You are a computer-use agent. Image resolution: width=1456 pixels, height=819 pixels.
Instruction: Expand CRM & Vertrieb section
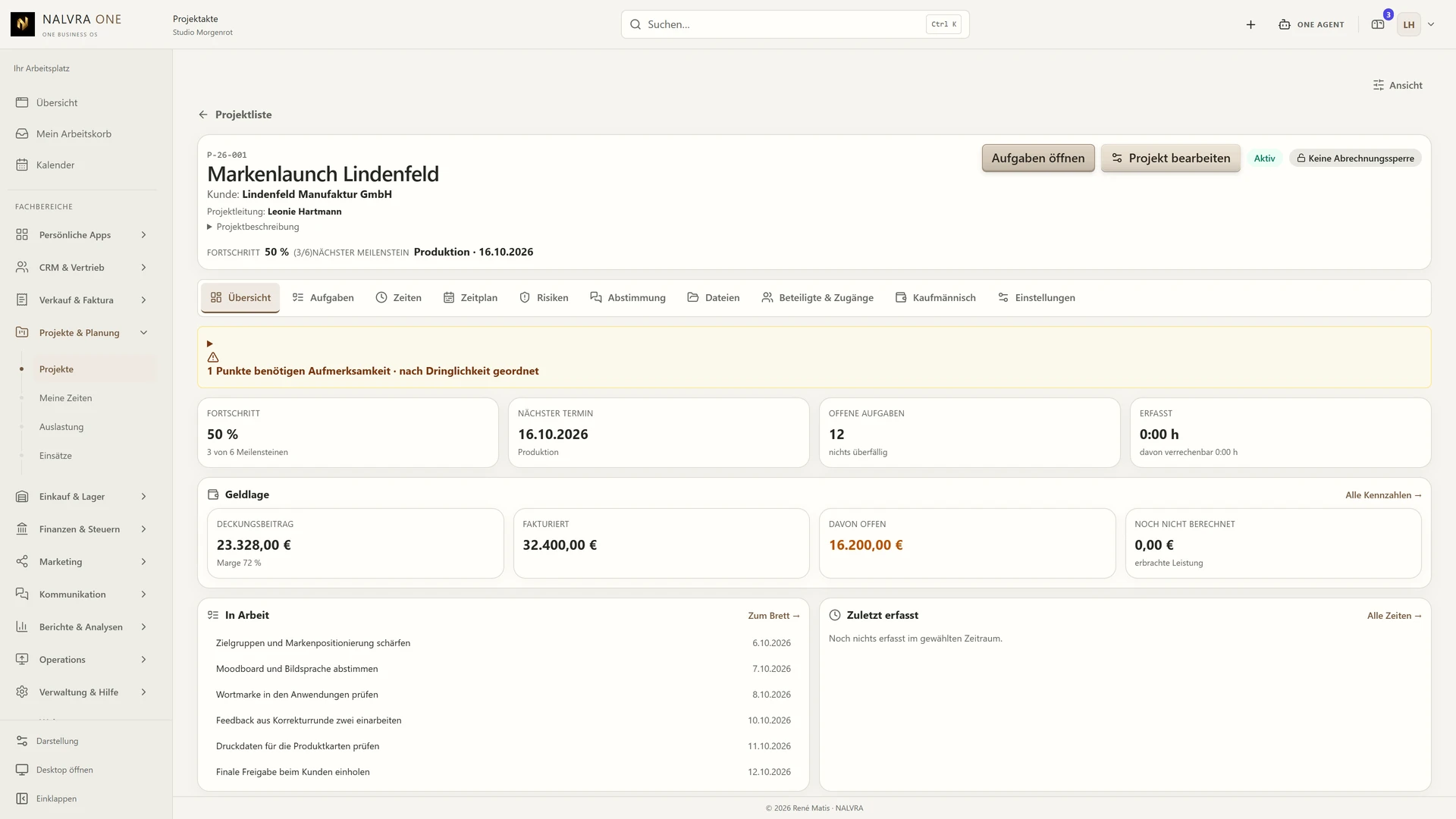(x=81, y=268)
